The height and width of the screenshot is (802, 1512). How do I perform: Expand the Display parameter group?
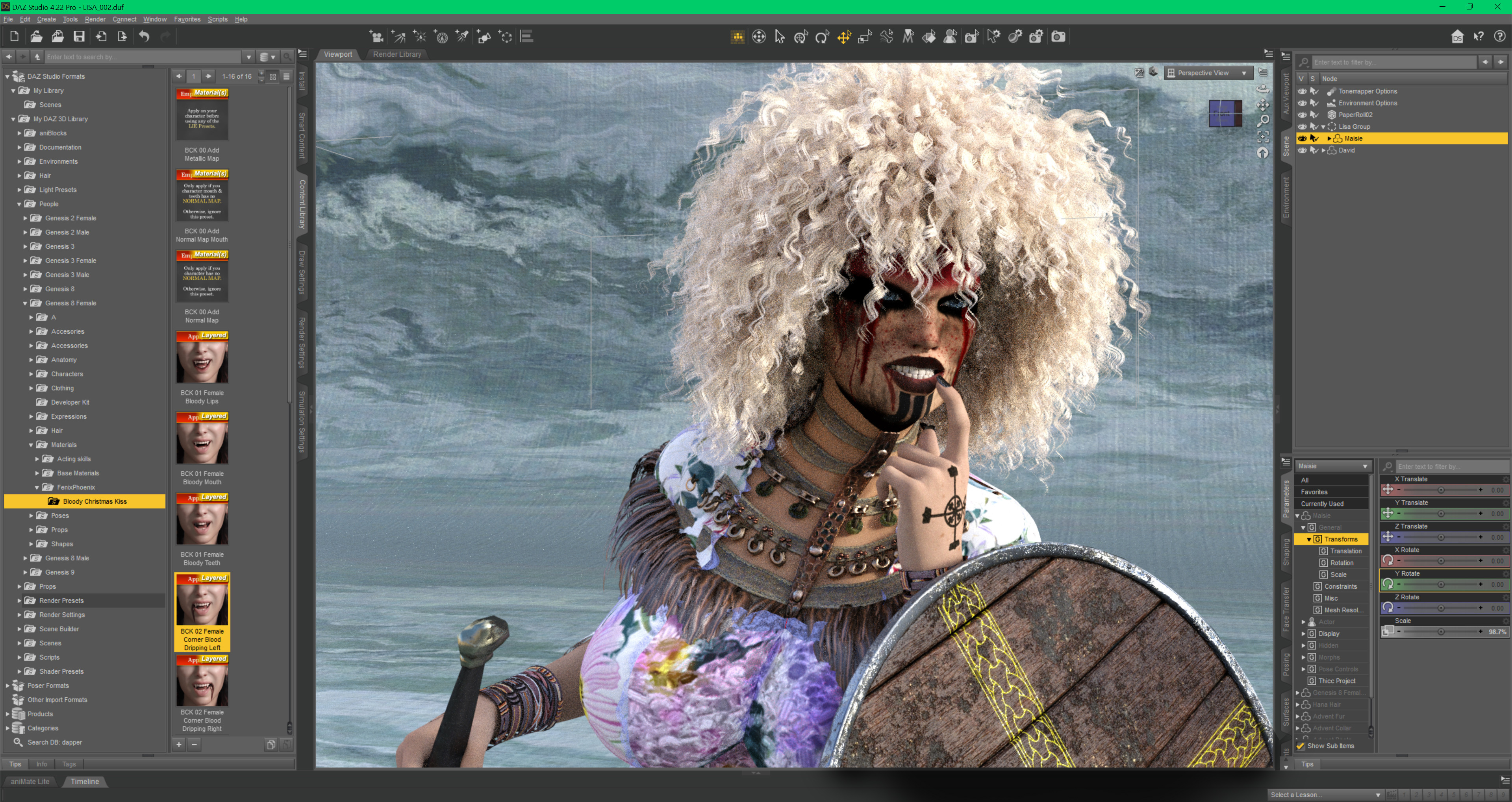pos(1304,634)
